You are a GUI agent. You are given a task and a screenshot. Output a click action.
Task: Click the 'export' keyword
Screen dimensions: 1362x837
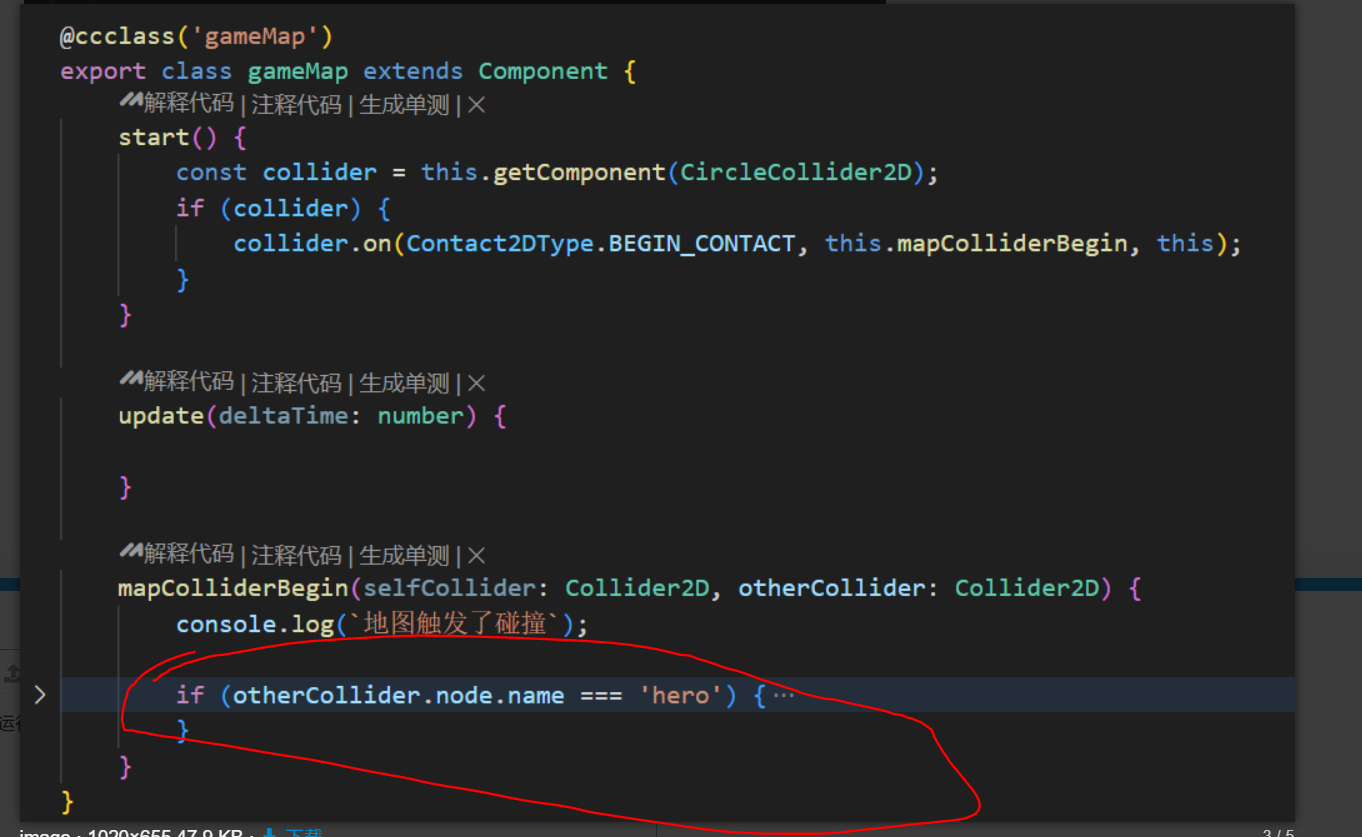[x=103, y=72]
